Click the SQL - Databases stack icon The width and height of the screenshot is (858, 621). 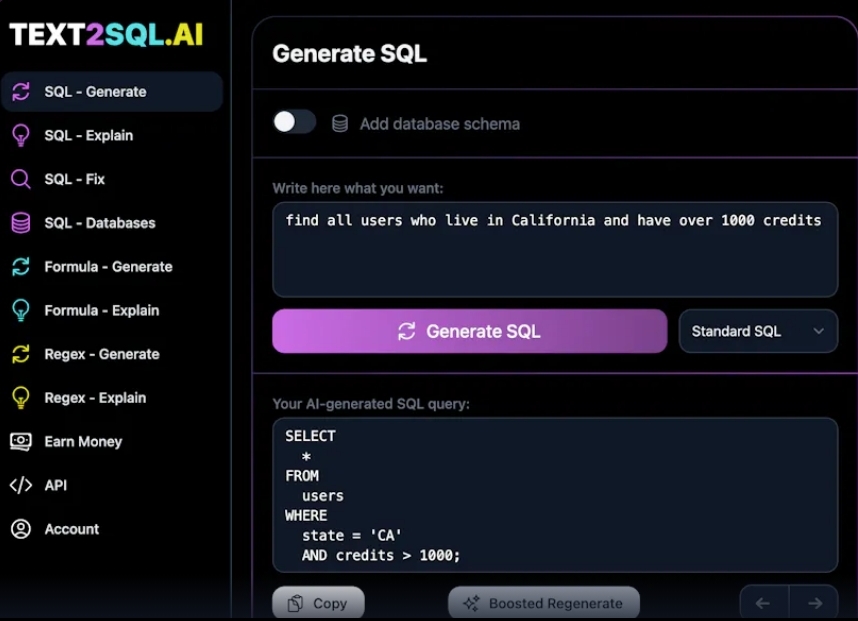pyautogui.click(x=20, y=223)
